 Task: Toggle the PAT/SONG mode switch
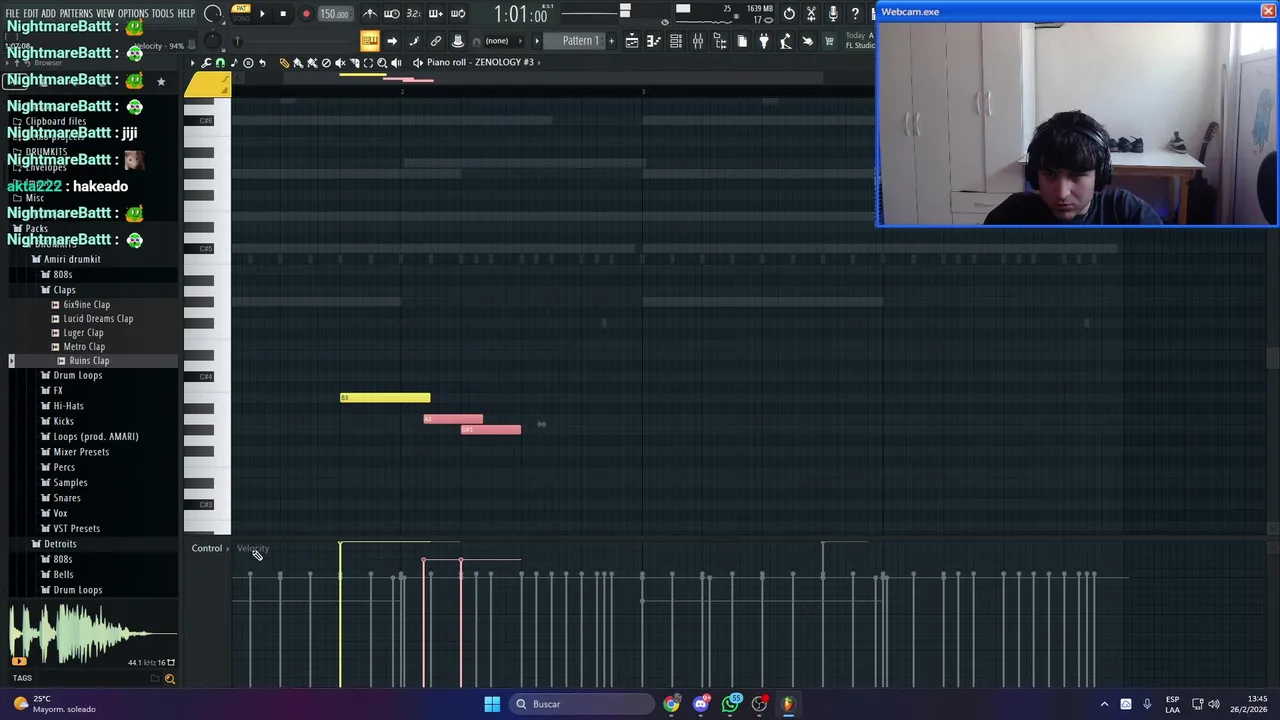click(241, 13)
